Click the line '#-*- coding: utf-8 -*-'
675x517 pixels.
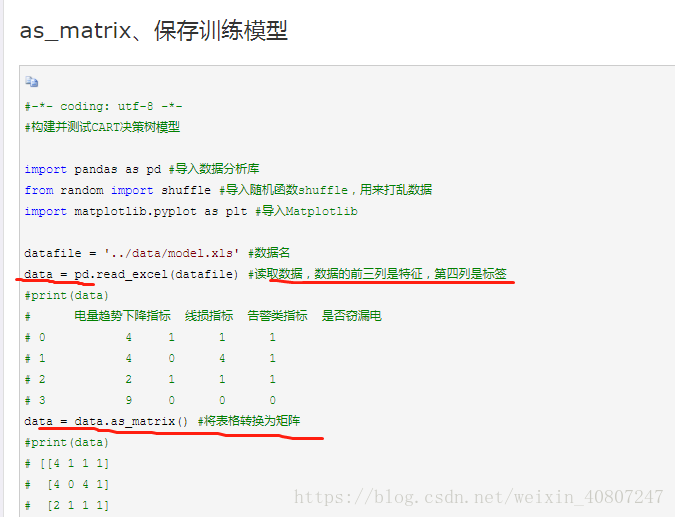(x=103, y=106)
